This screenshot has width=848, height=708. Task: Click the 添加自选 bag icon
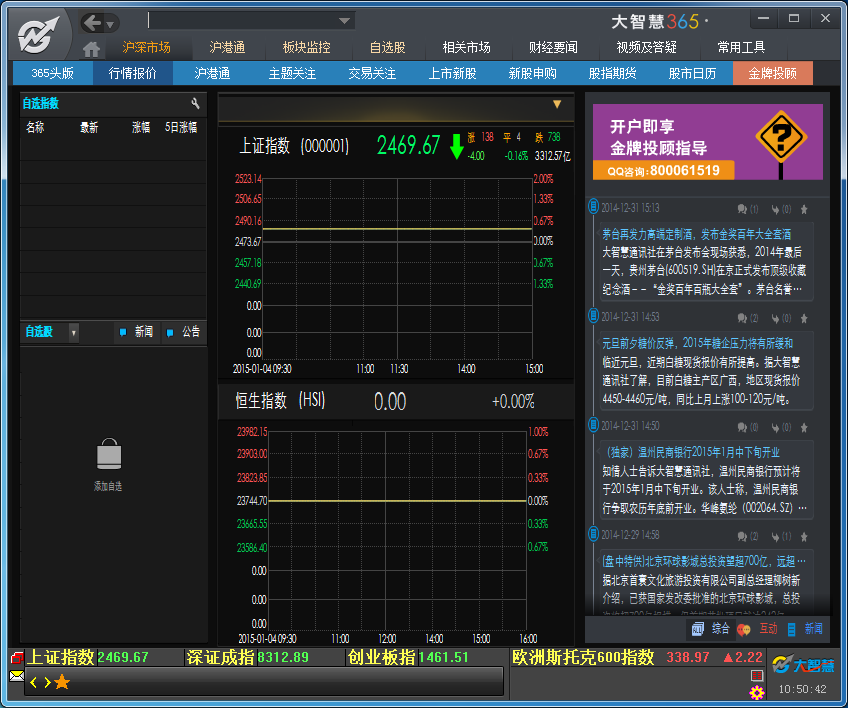tap(109, 456)
